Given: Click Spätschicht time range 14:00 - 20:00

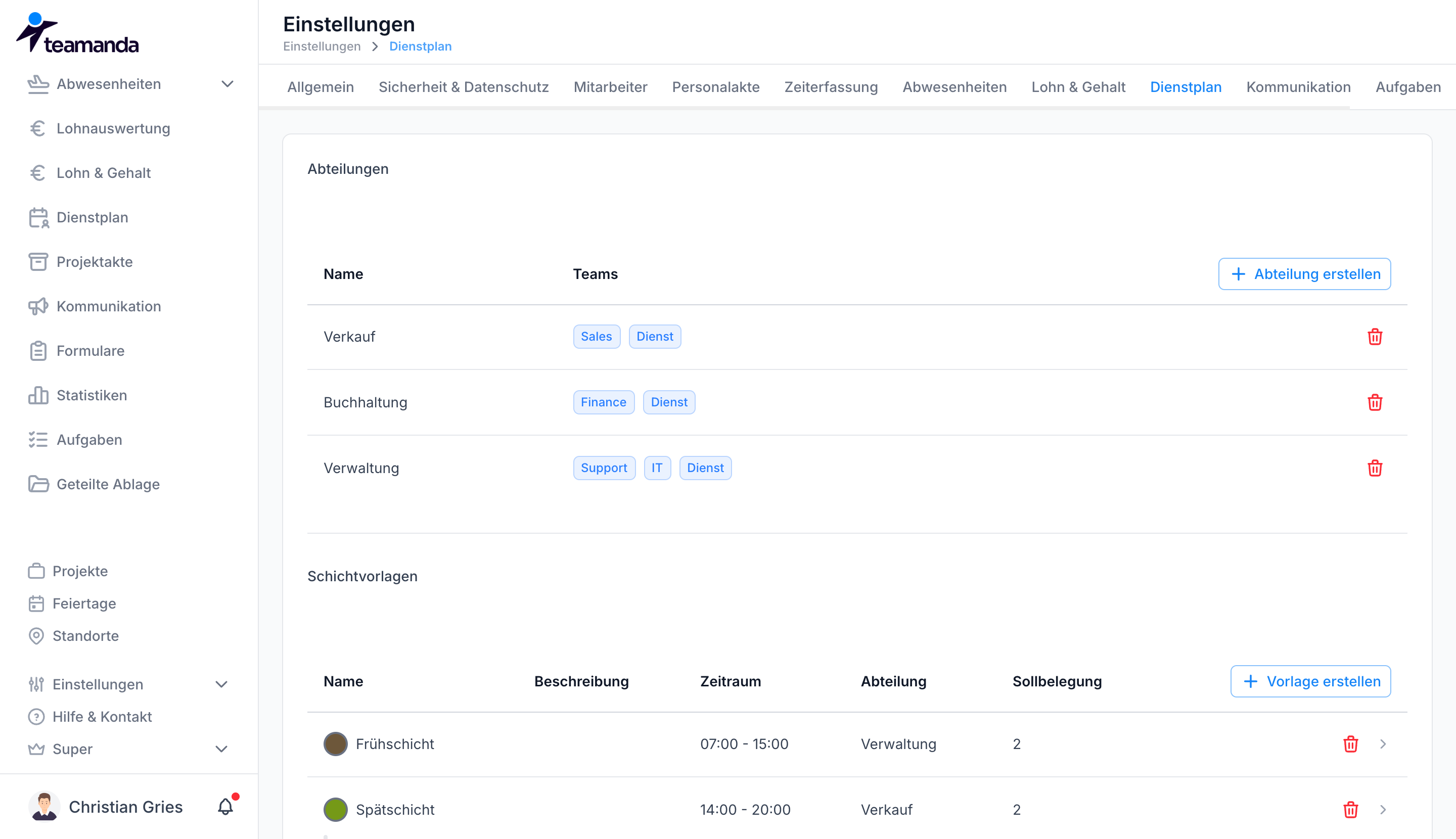Looking at the screenshot, I should point(745,810).
